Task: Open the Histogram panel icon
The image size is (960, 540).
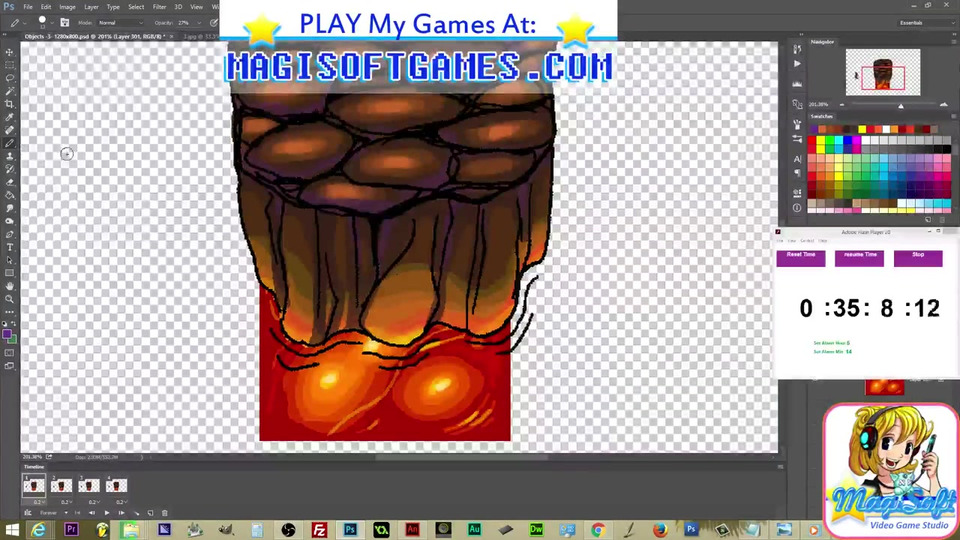Action: tap(797, 84)
